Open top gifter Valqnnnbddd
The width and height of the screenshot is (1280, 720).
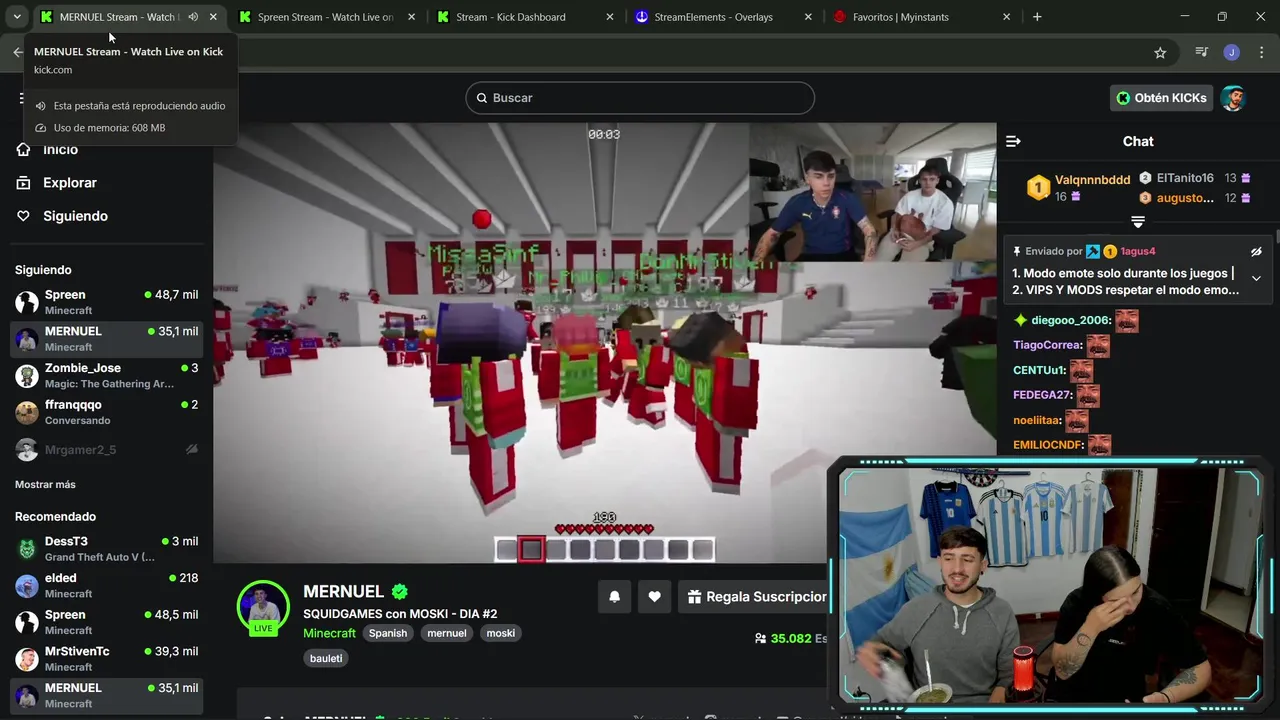tap(1092, 180)
